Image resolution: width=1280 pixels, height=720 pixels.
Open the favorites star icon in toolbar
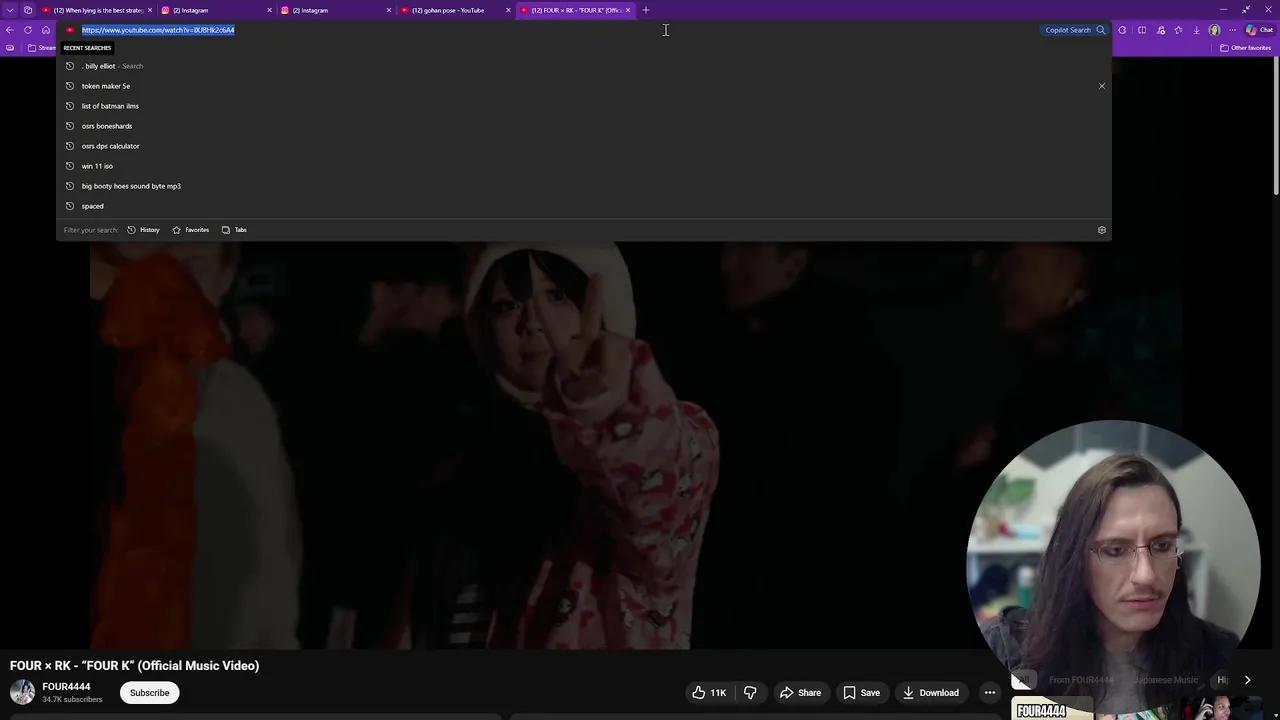coord(1178,30)
